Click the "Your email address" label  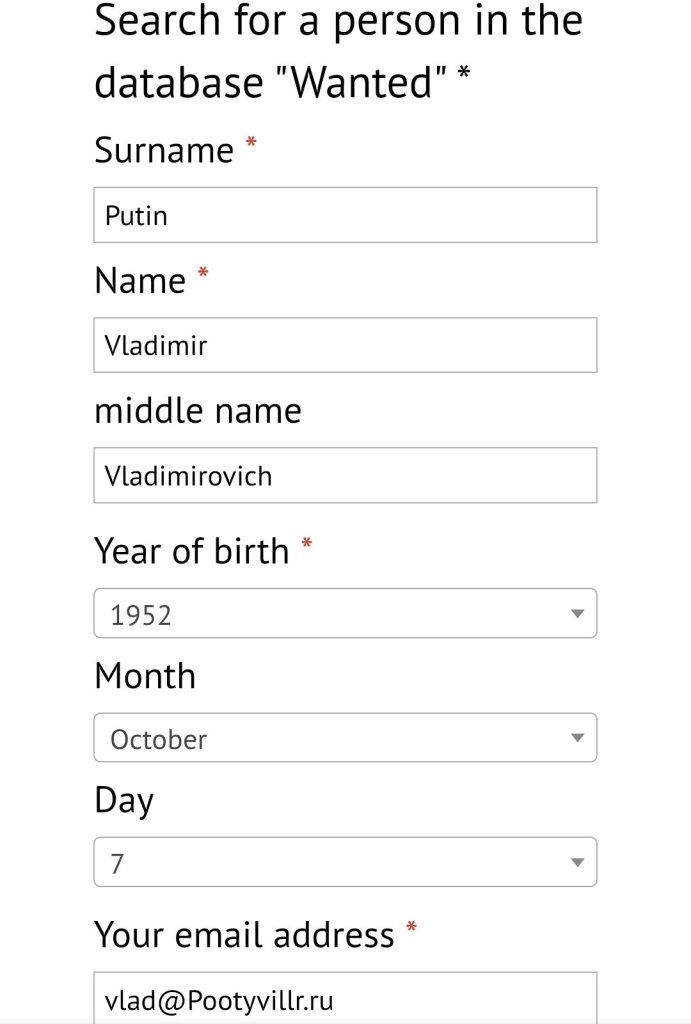point(245,935)
